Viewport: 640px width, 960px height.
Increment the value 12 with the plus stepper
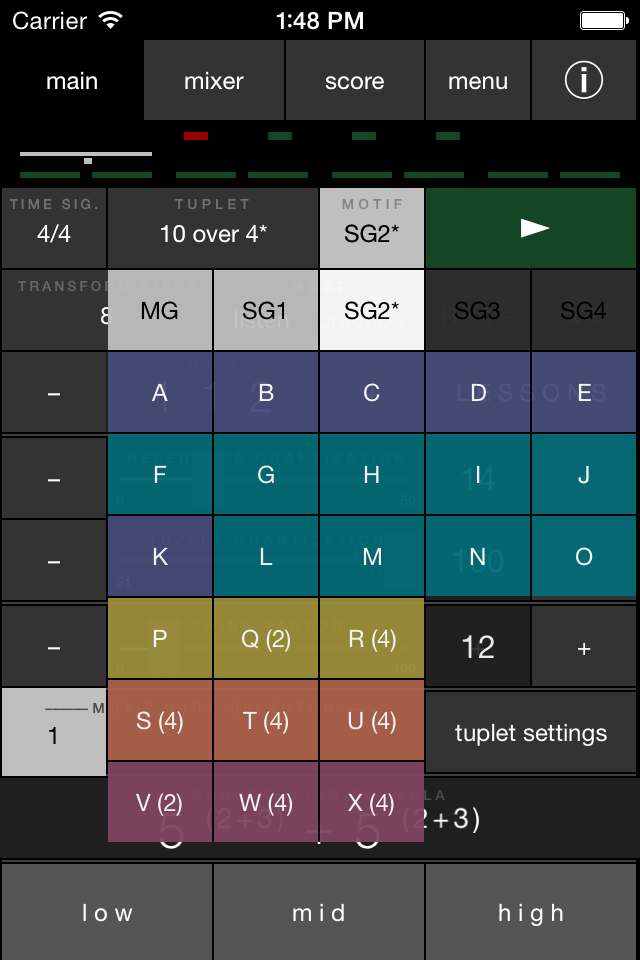584,647
